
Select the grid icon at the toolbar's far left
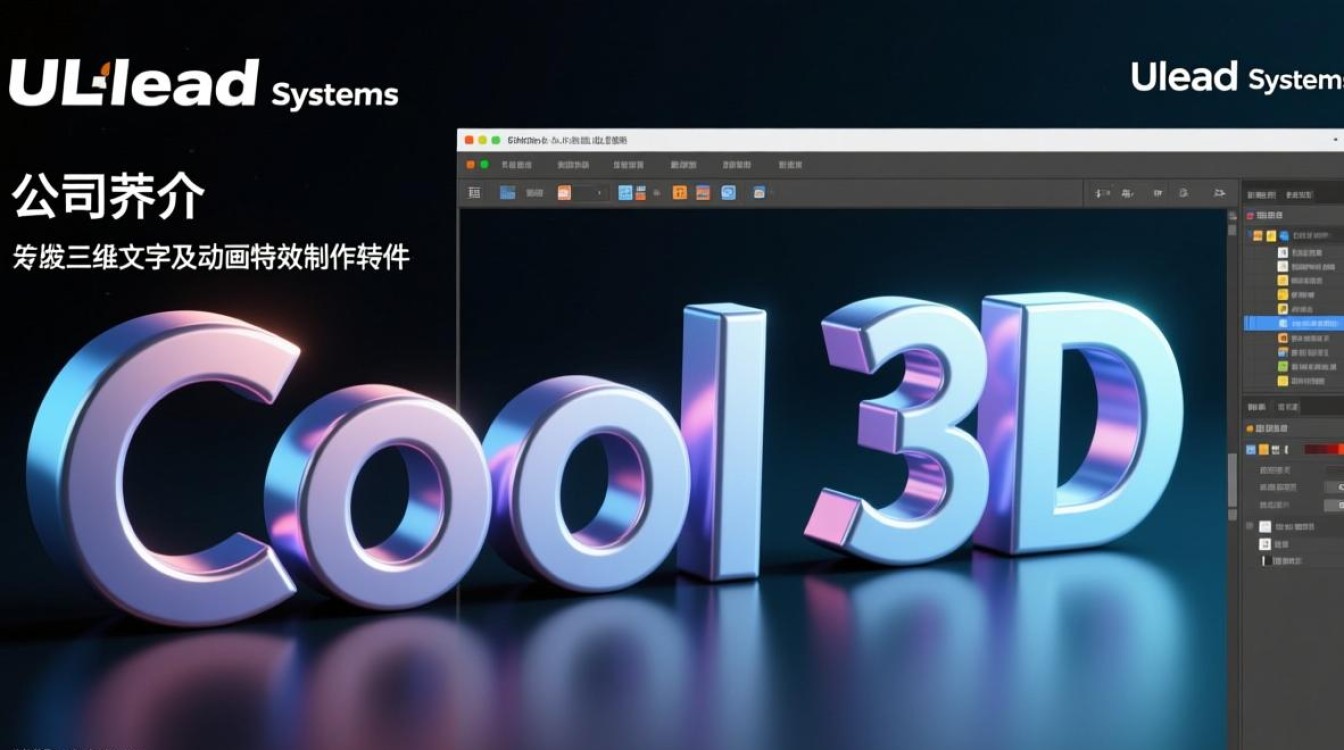click(x=475, y=193)
